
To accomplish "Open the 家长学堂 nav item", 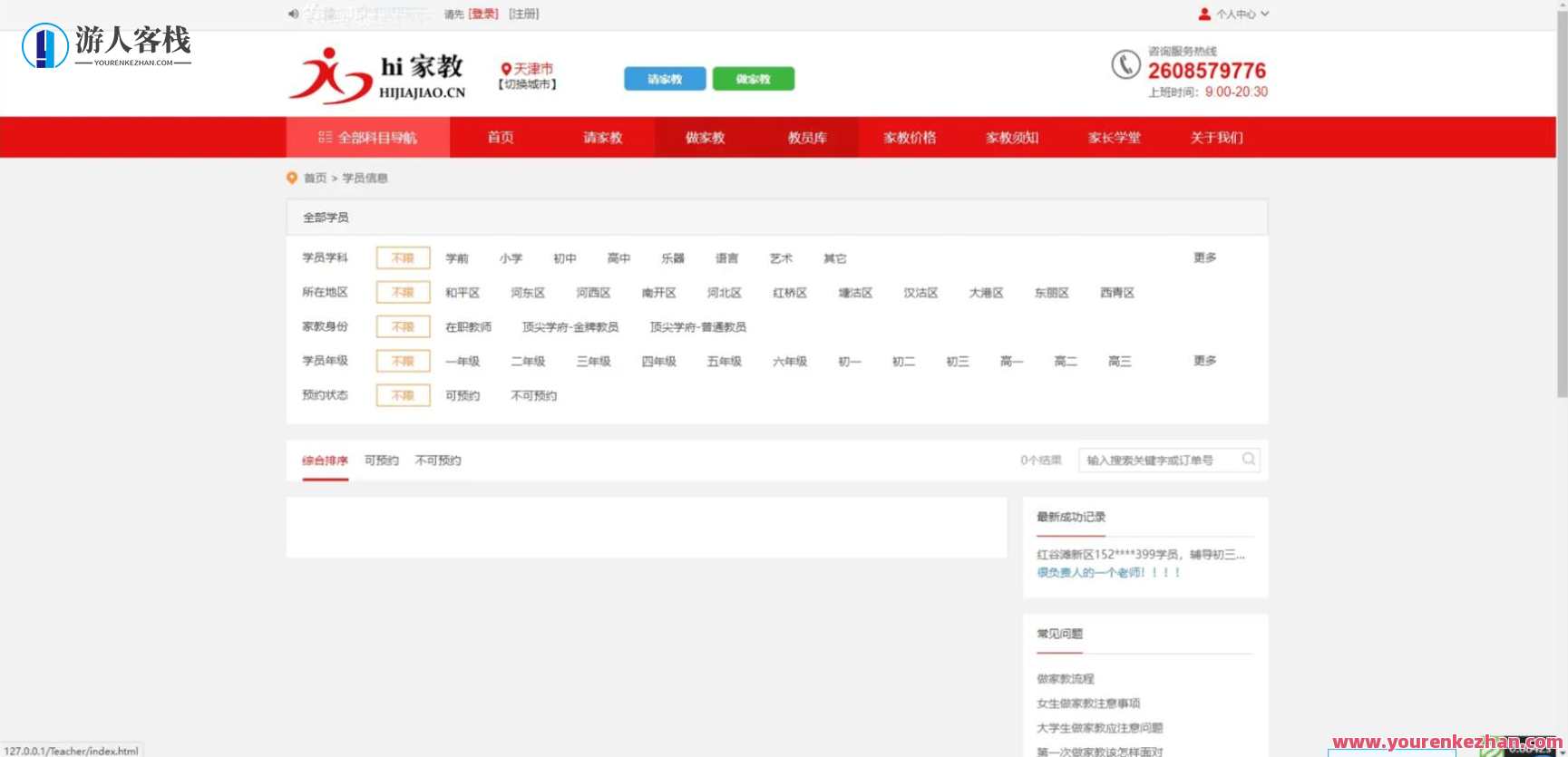I will point(1115,138).
